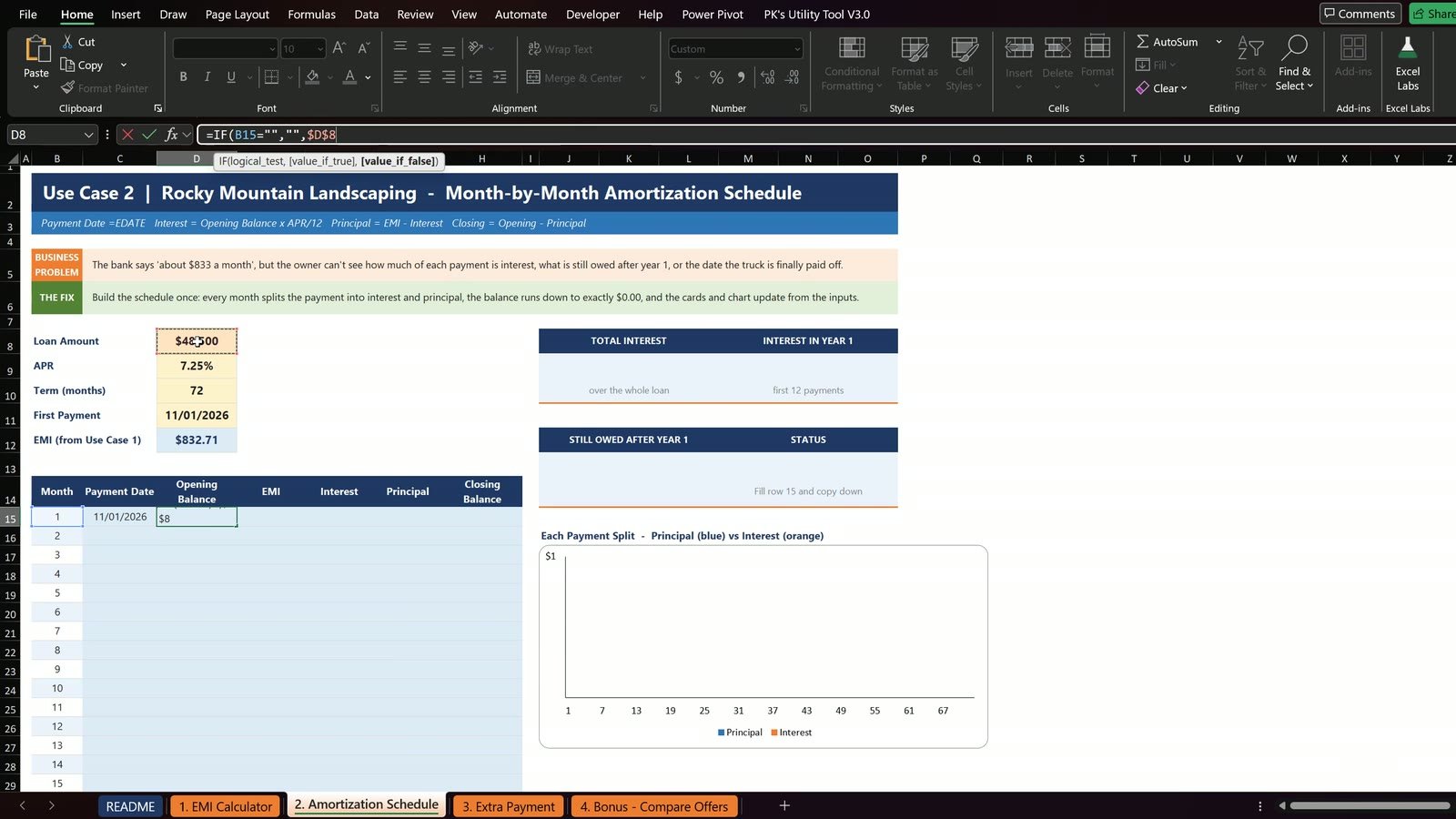Open the font size dropdown
1456x819 pixels.
(319, 49)
